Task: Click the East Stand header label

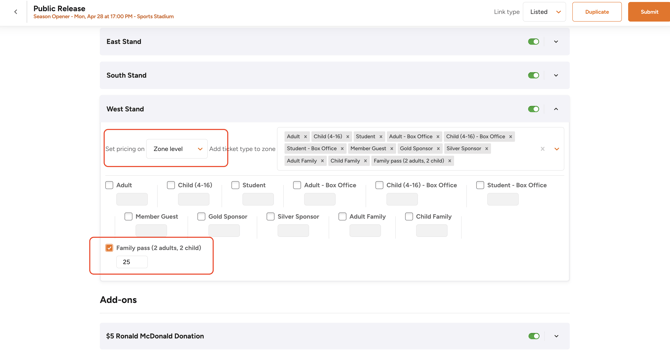Action: [x=124, y=41]
